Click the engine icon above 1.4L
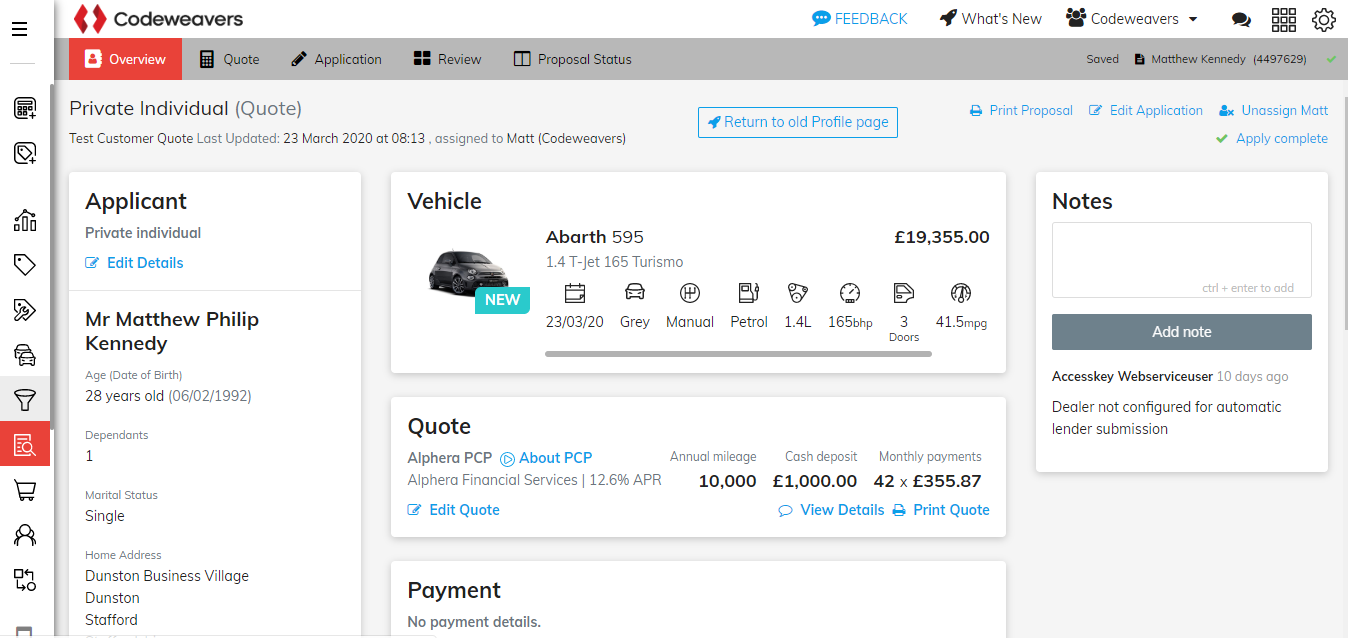Viewport: 1348px width, 638px height. pyautogui.click(x=797, y=293)
